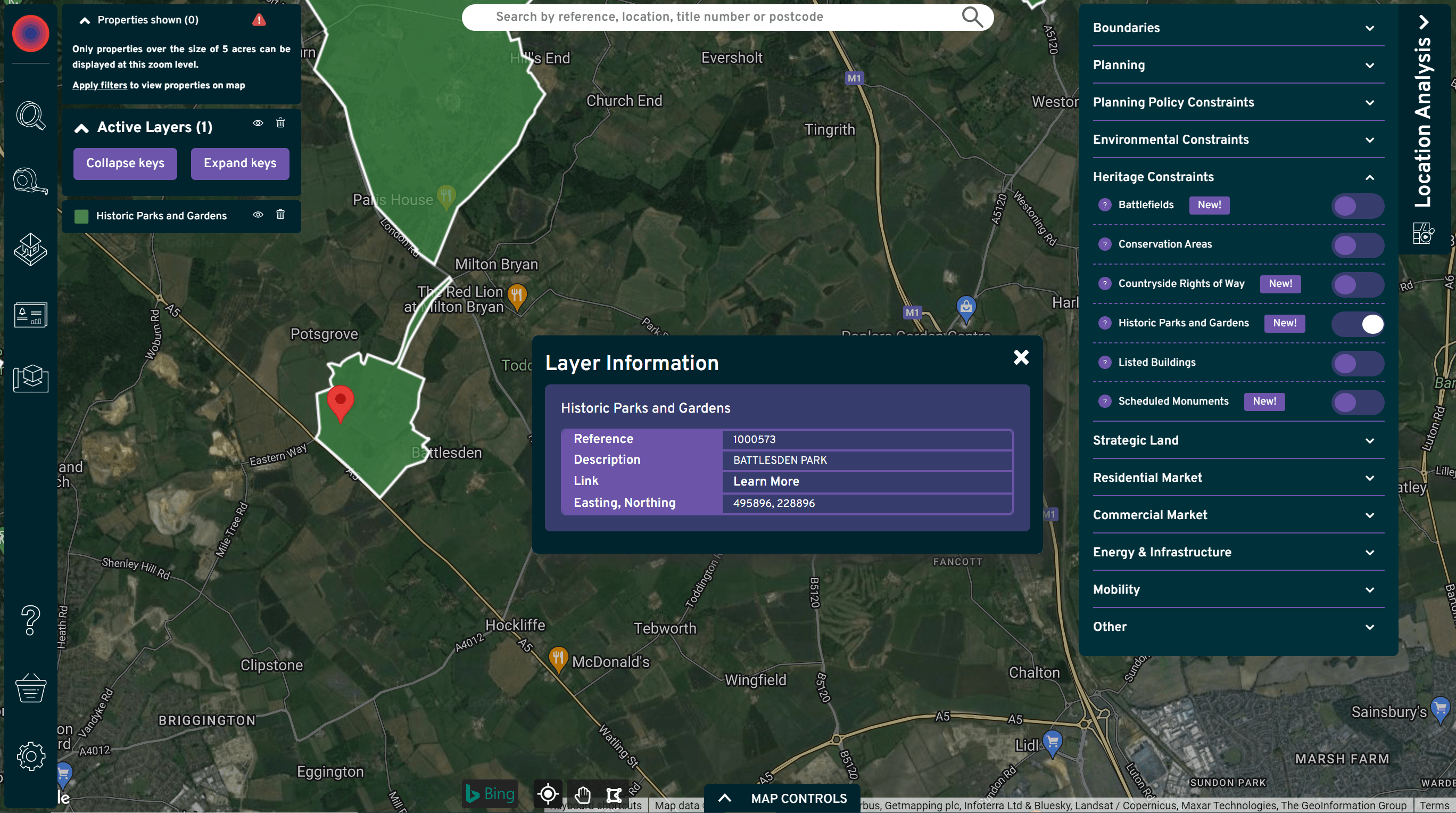1456x813 pixels.
Task: Toggle the Conservation Areas layer switch
Action: 1358,245
